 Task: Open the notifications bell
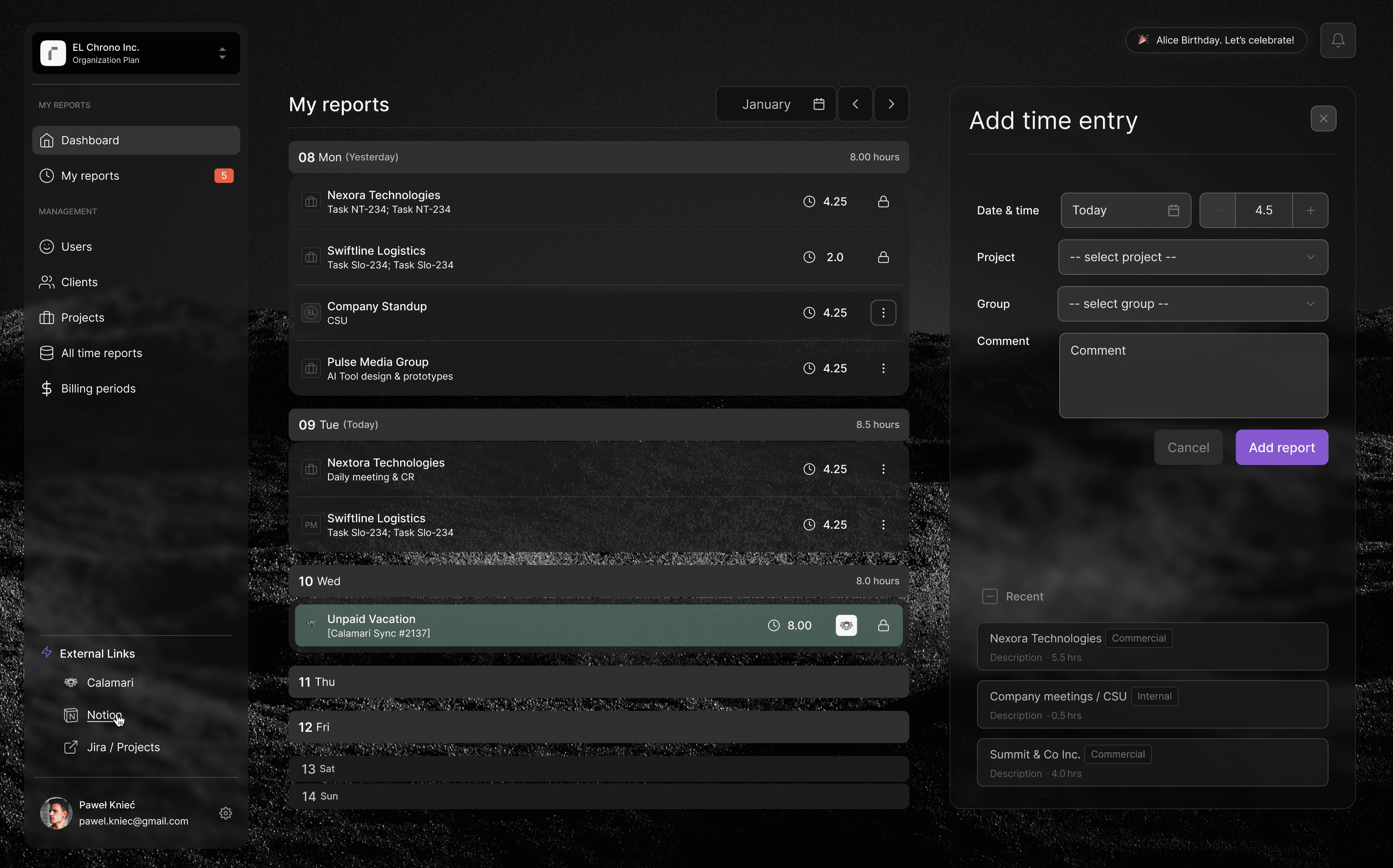tap(1338, 39)
